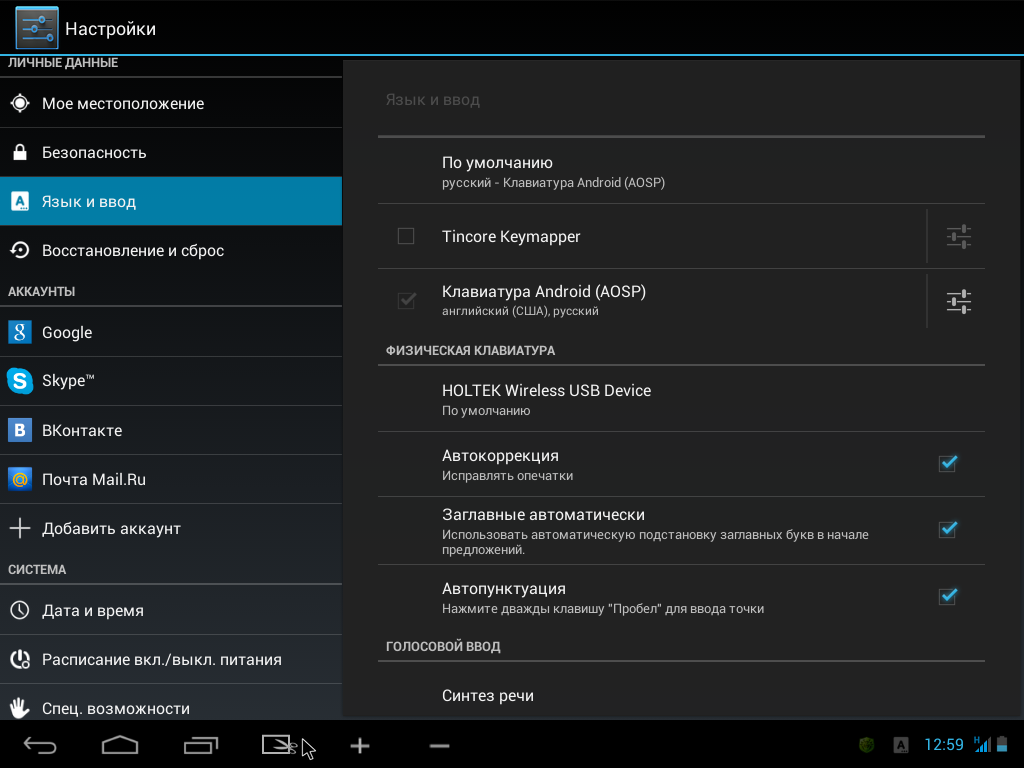Enable the Tincore Keymapper checkbox
1024x768 pixels.
pos(406,237)
